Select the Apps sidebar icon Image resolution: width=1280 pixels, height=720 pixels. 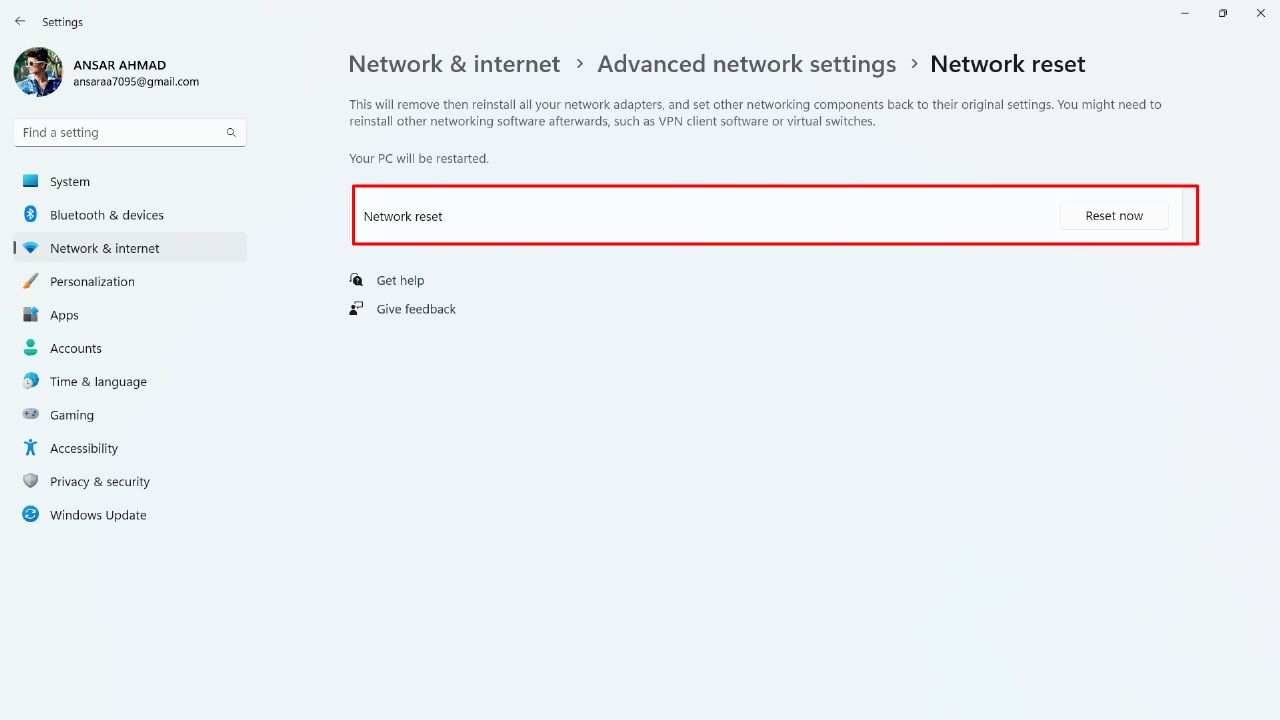30,314
